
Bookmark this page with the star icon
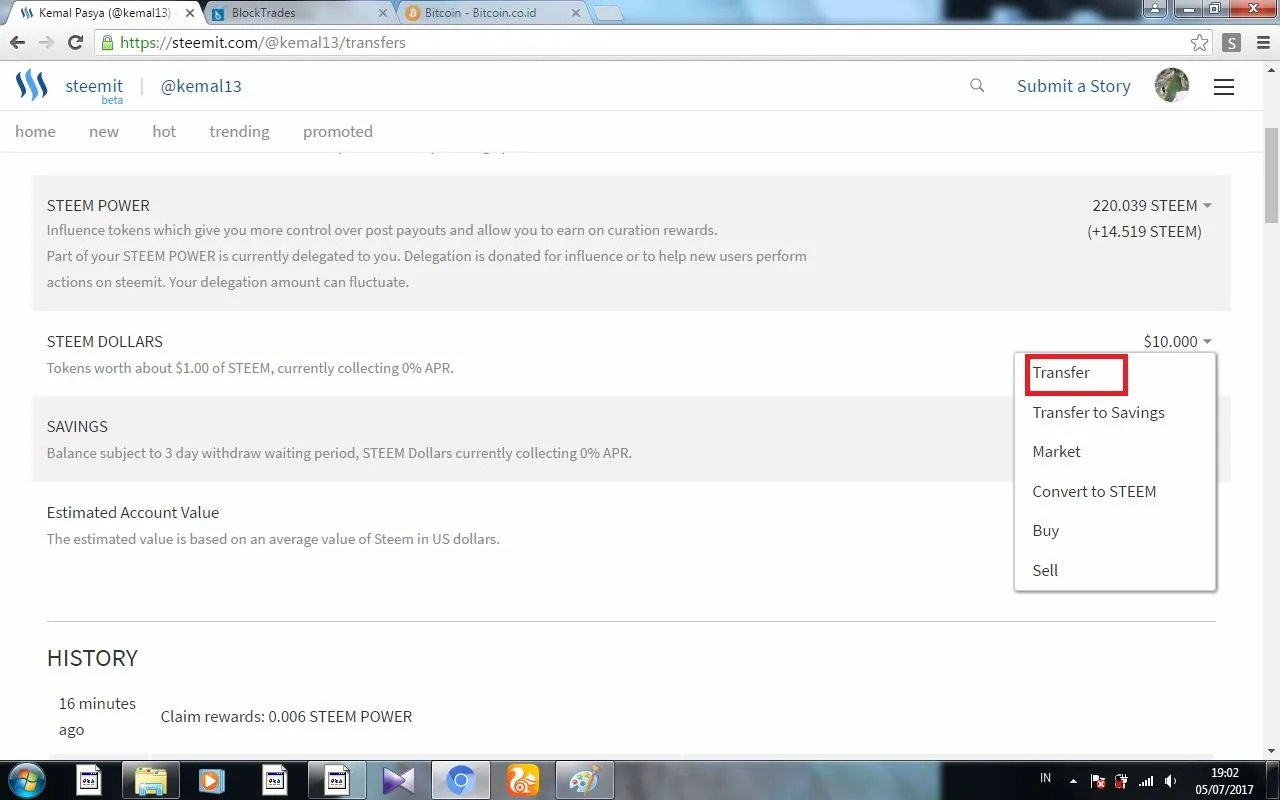[1199, 43]
